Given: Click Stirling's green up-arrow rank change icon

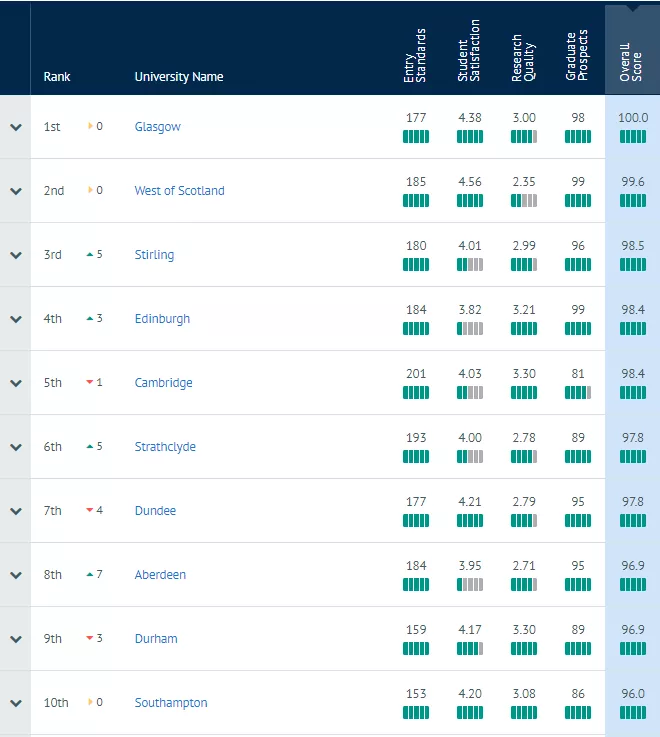Looking at the screenshot, I should click(x=90, y=254).
